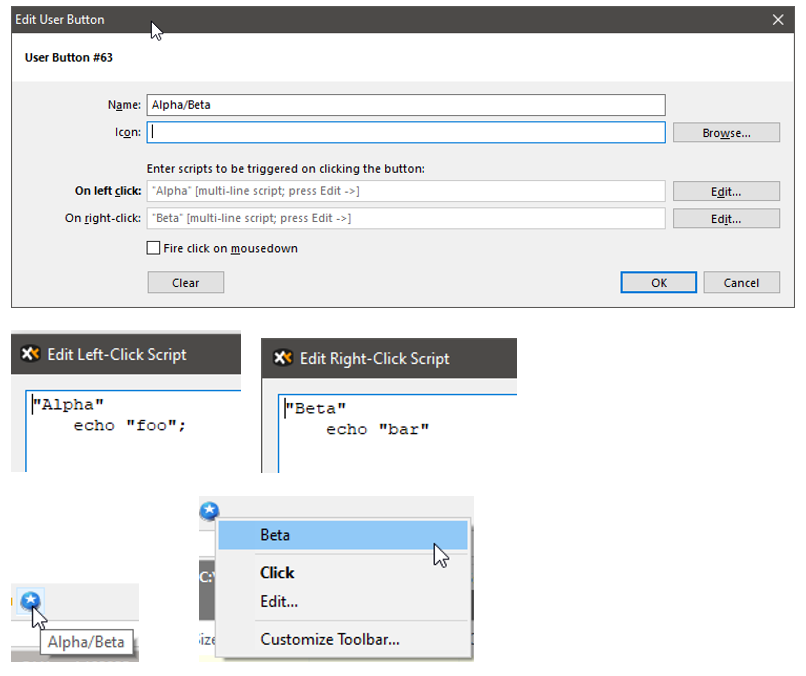Screen dimensions: 806x676
Task: Close the Edit User Button dialog
Action: pyautogui.click(x=779, y=19)
